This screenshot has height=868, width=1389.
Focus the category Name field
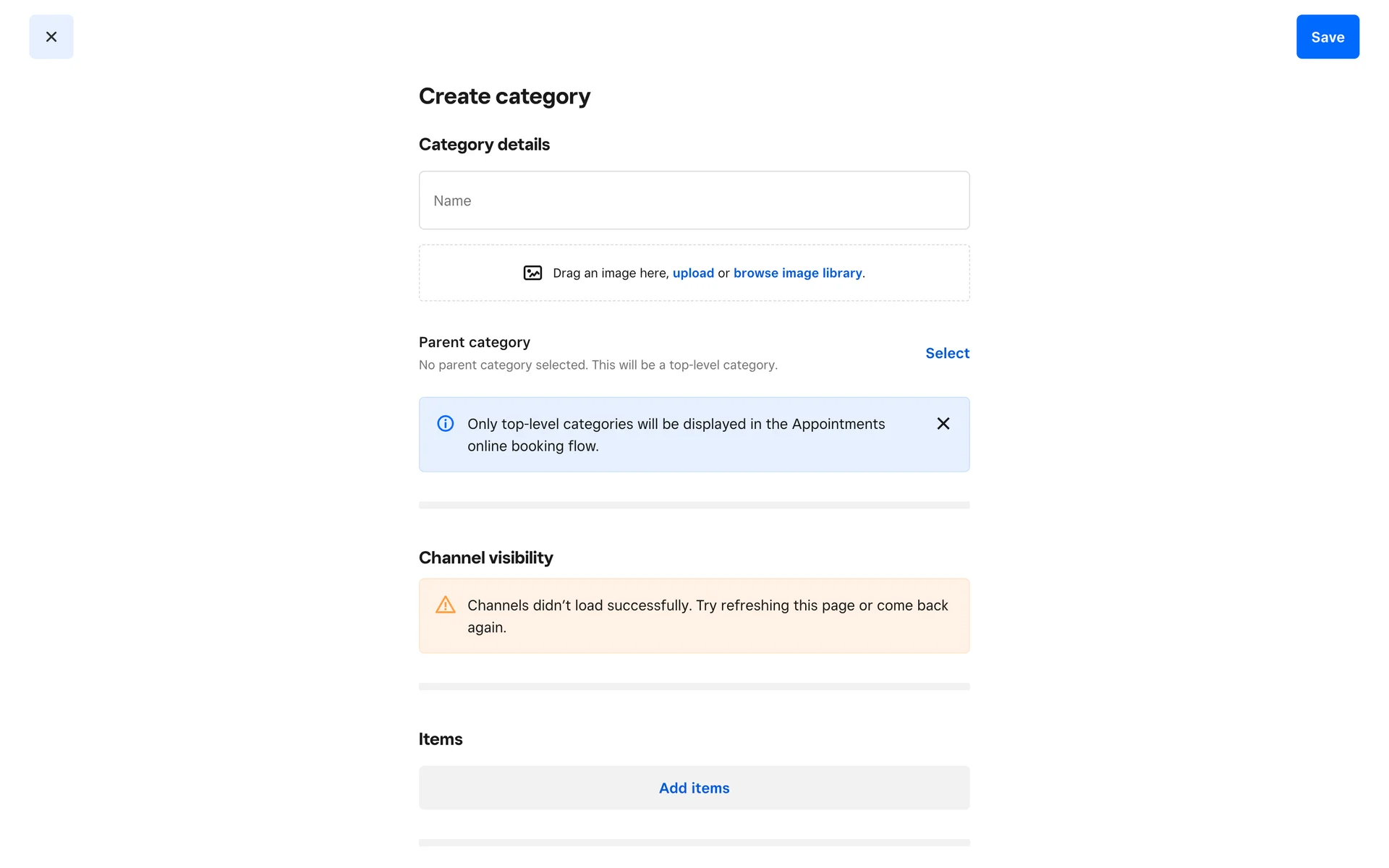[694, 200]
